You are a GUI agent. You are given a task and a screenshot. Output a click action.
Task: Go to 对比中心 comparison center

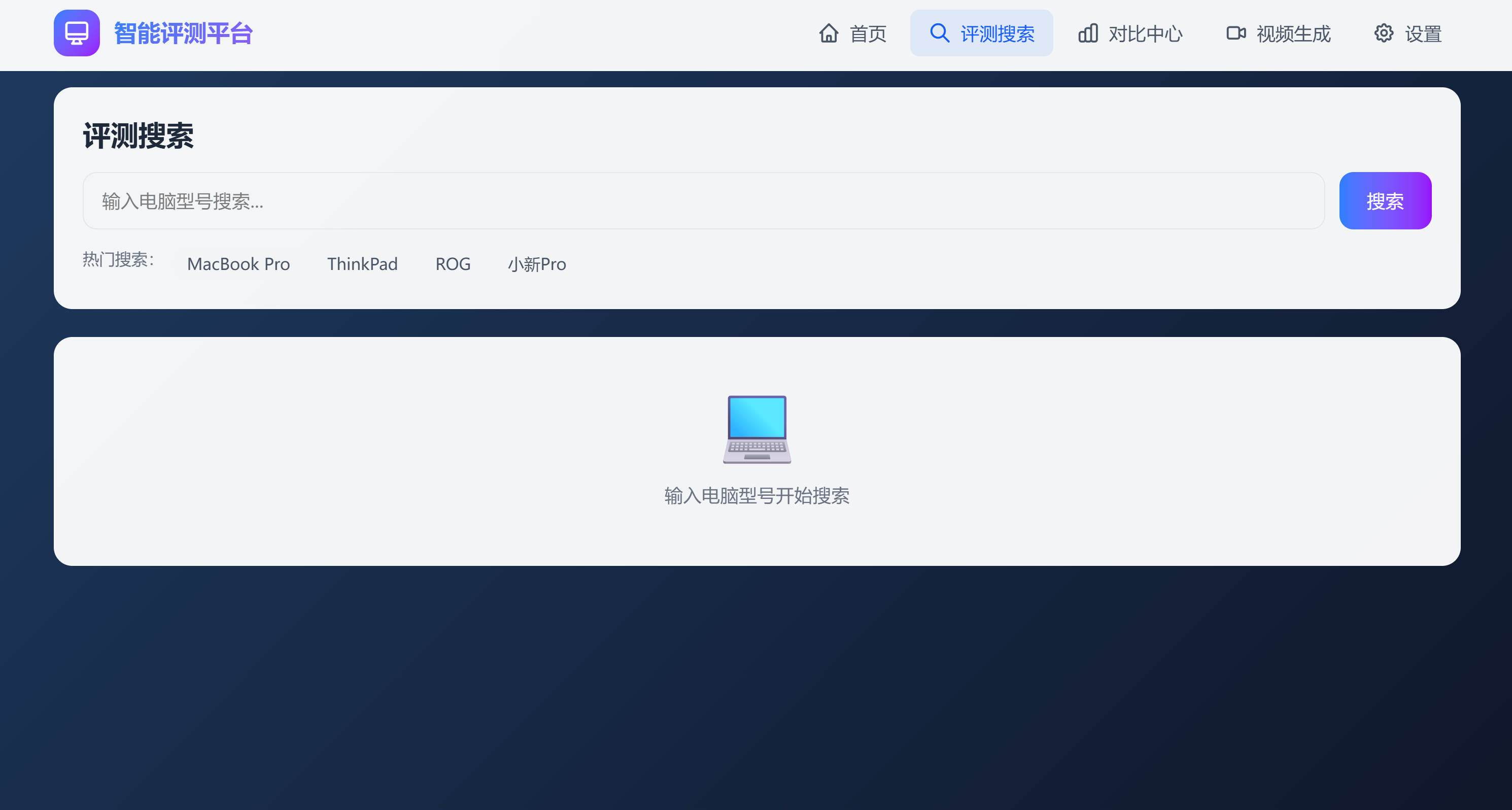[1145, 34]
